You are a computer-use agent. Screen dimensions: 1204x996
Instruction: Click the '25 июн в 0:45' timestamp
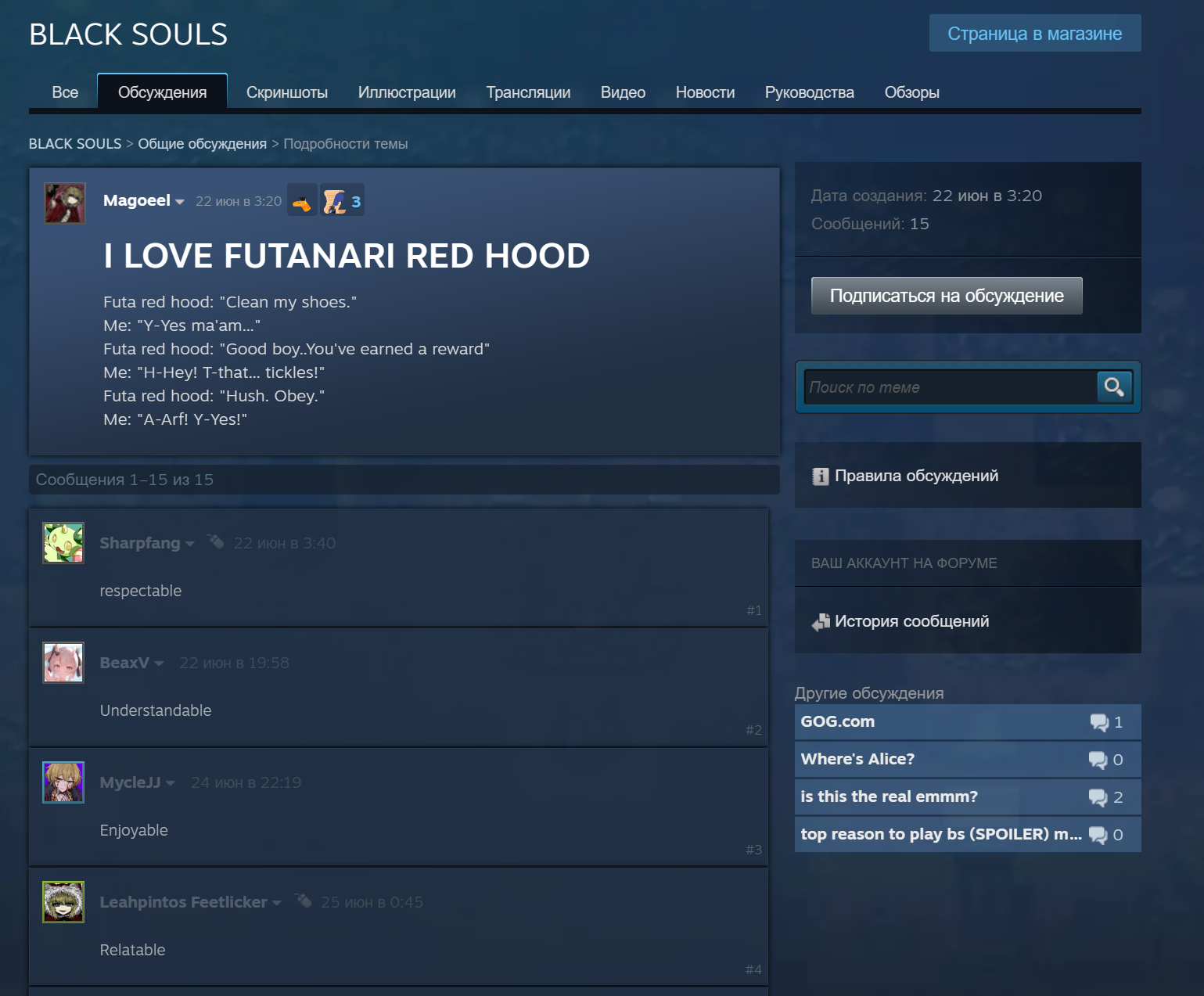(x=372, y=902)
